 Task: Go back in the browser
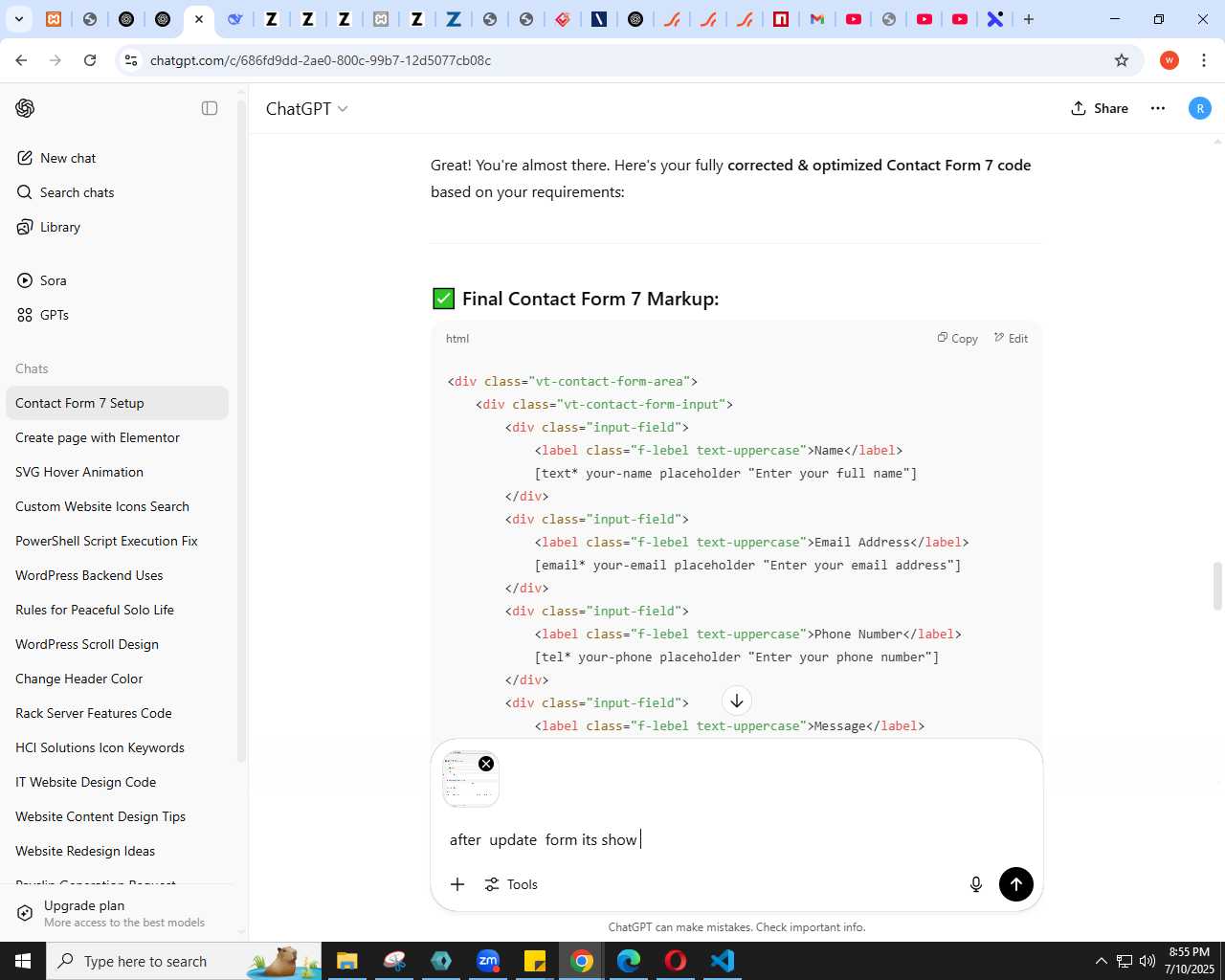click(x=21, y=60)
